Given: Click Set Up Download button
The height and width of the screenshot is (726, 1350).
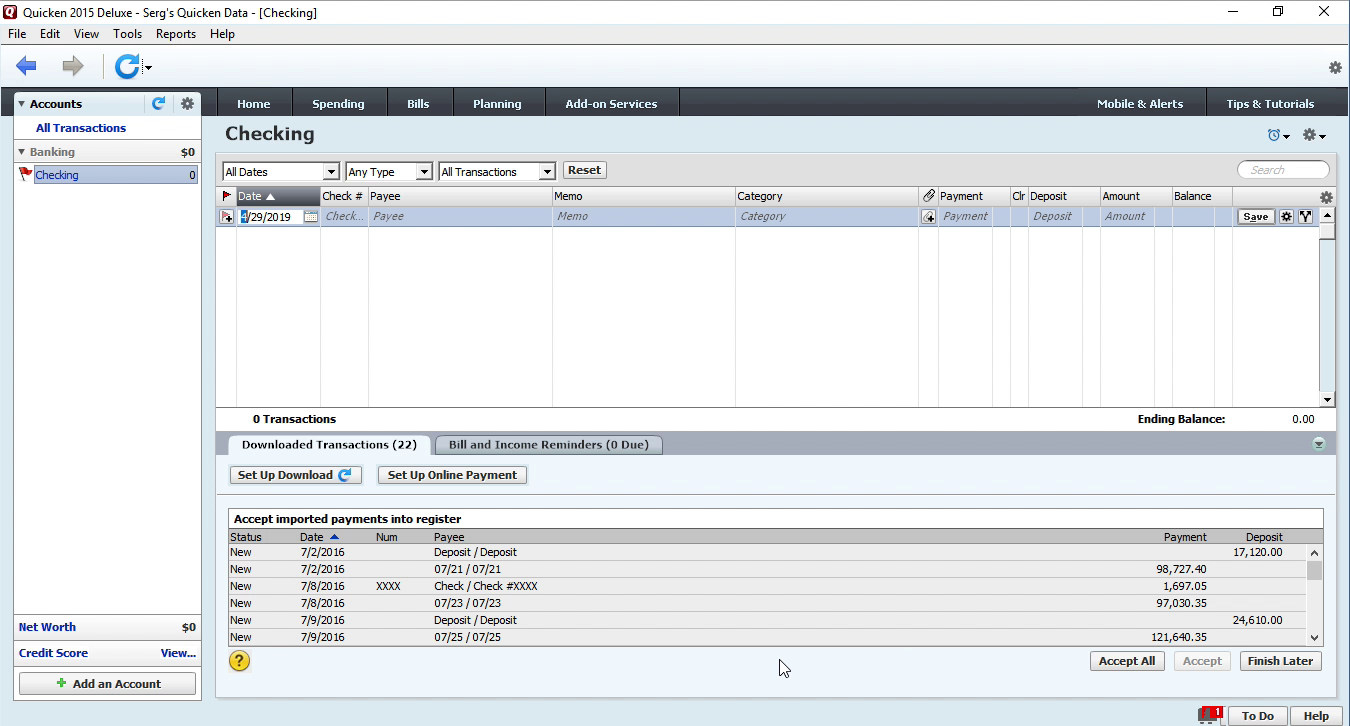Looking at the screenshot, I should 295,475.
